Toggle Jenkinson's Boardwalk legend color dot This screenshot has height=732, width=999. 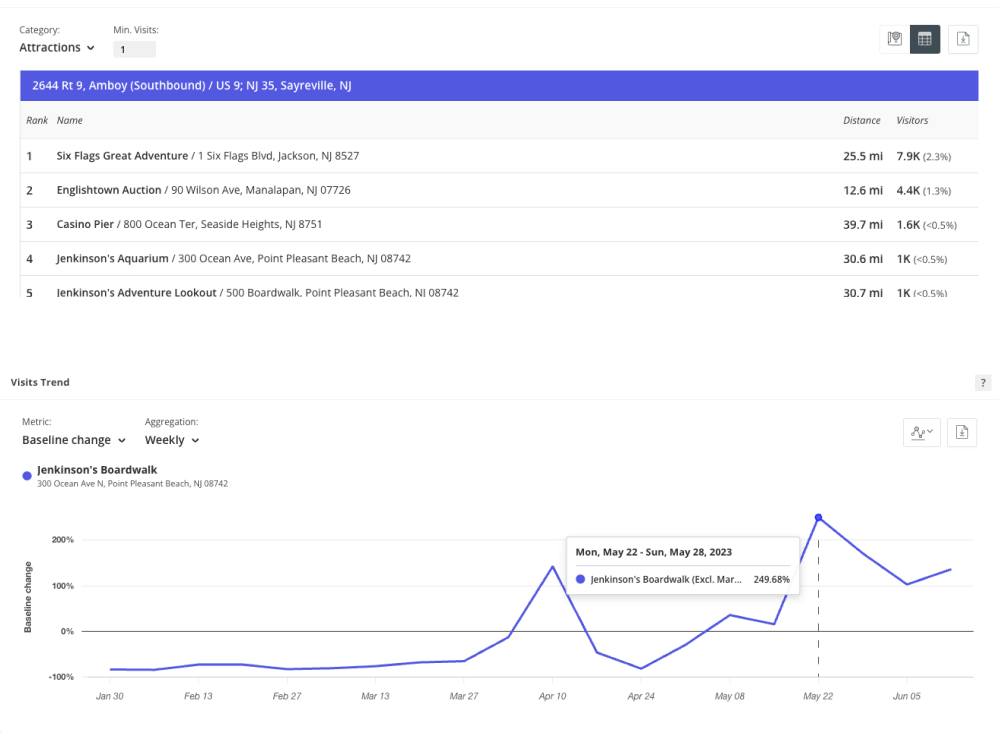coord(27,476)
